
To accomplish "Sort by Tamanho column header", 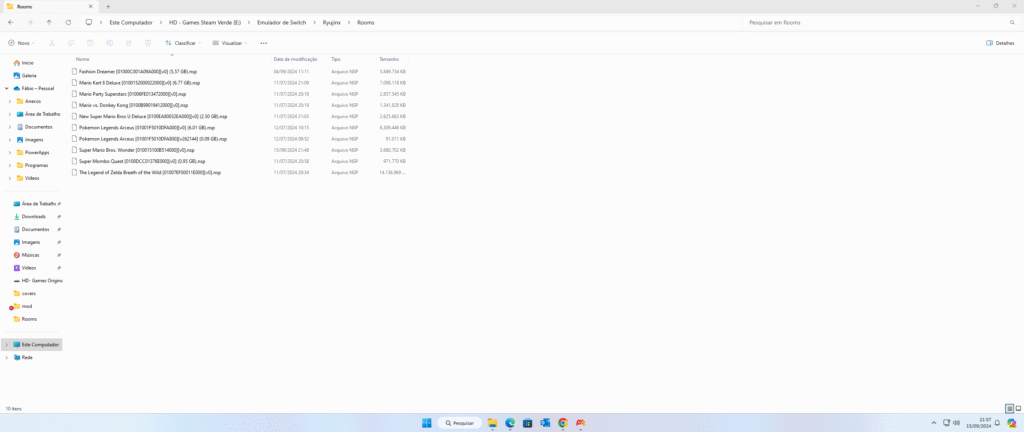I will pos(389,59).
